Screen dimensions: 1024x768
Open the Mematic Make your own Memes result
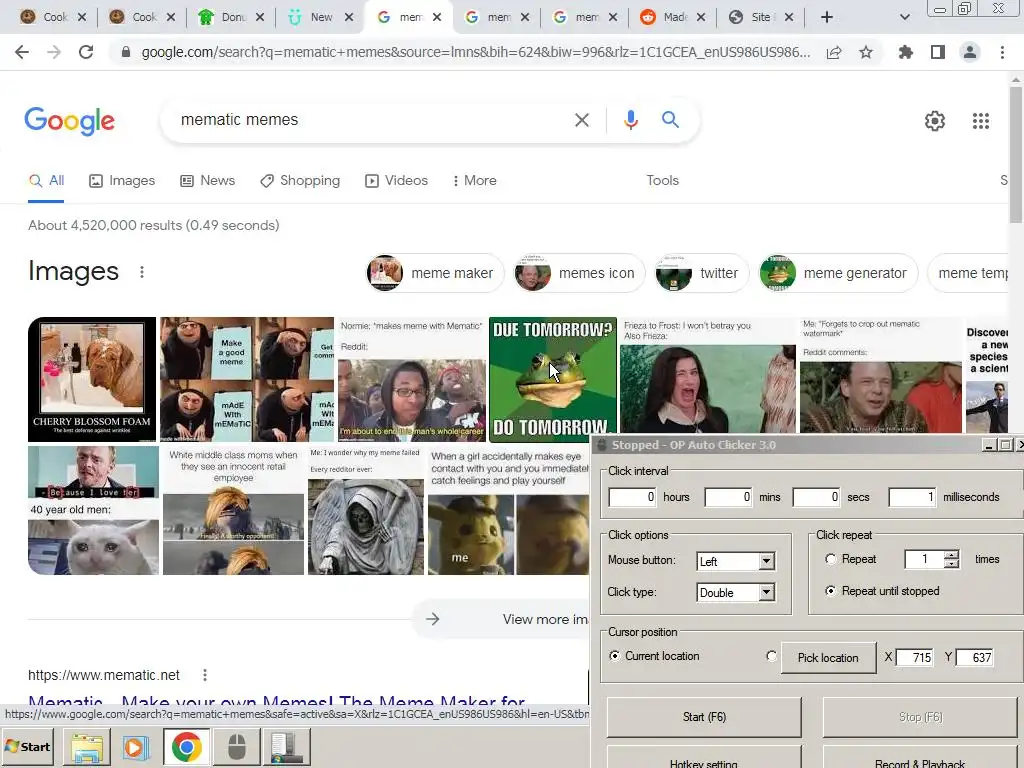[x=276, y=703]
